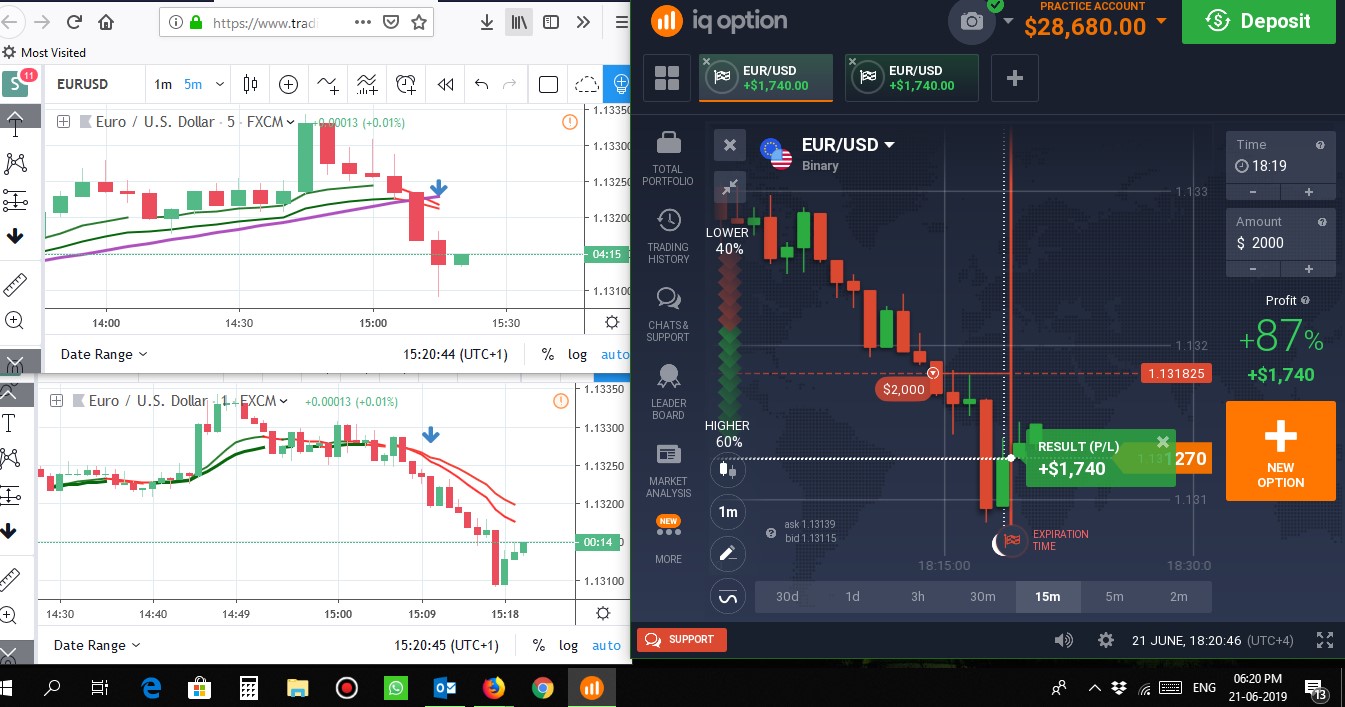The image size is (1345, 707).
Task: Select patterns drawing tool in upper chart sidebar
Action: [14, 163]
